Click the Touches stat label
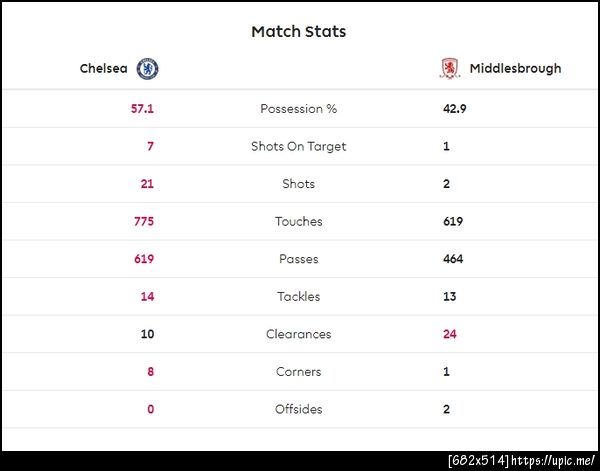Viewport: 600px width, 471px height. [x=298, y=221]
